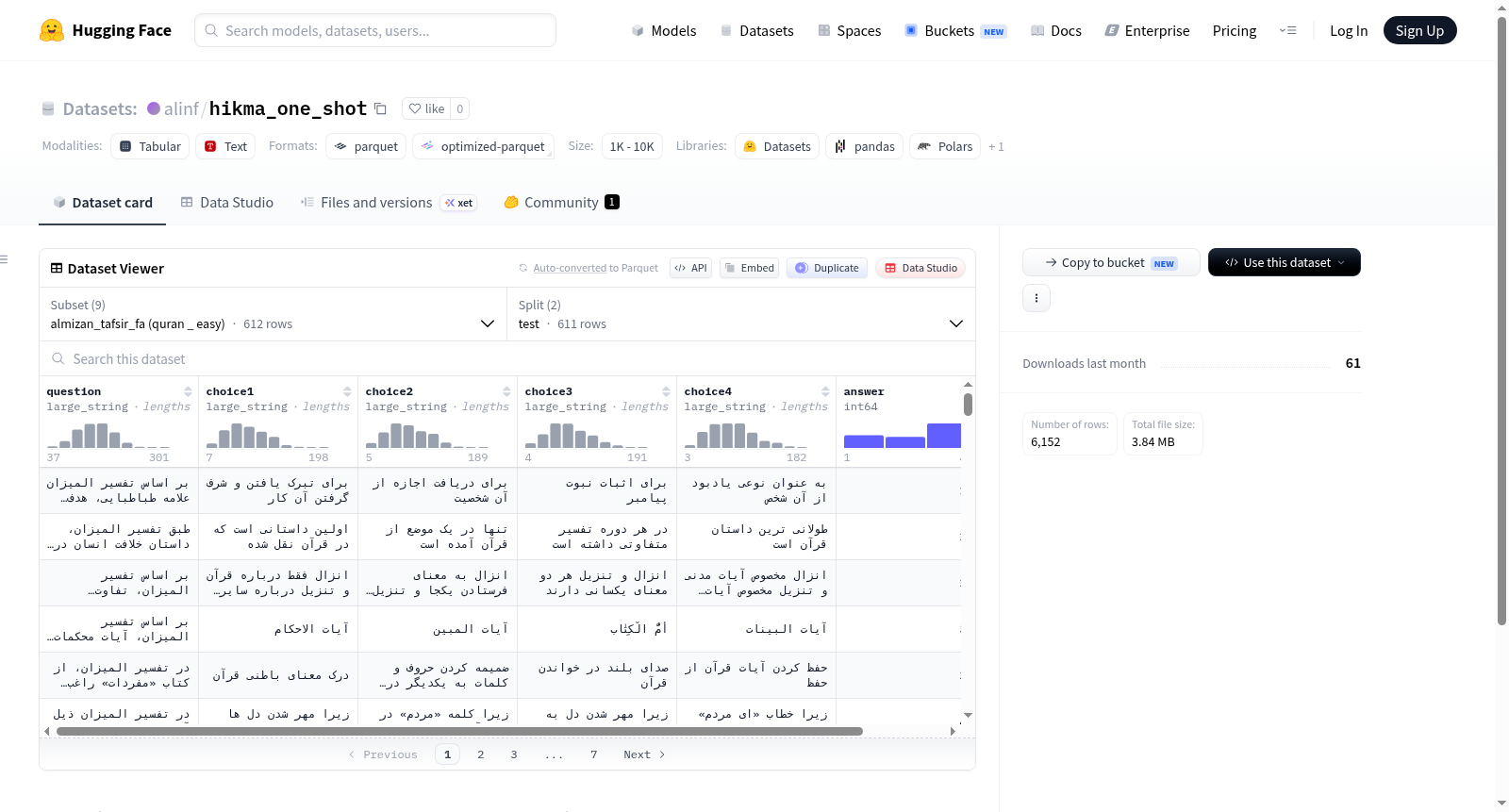Open the alinf owner profile link
The image size is (1509, 812).
coord(181,108)
